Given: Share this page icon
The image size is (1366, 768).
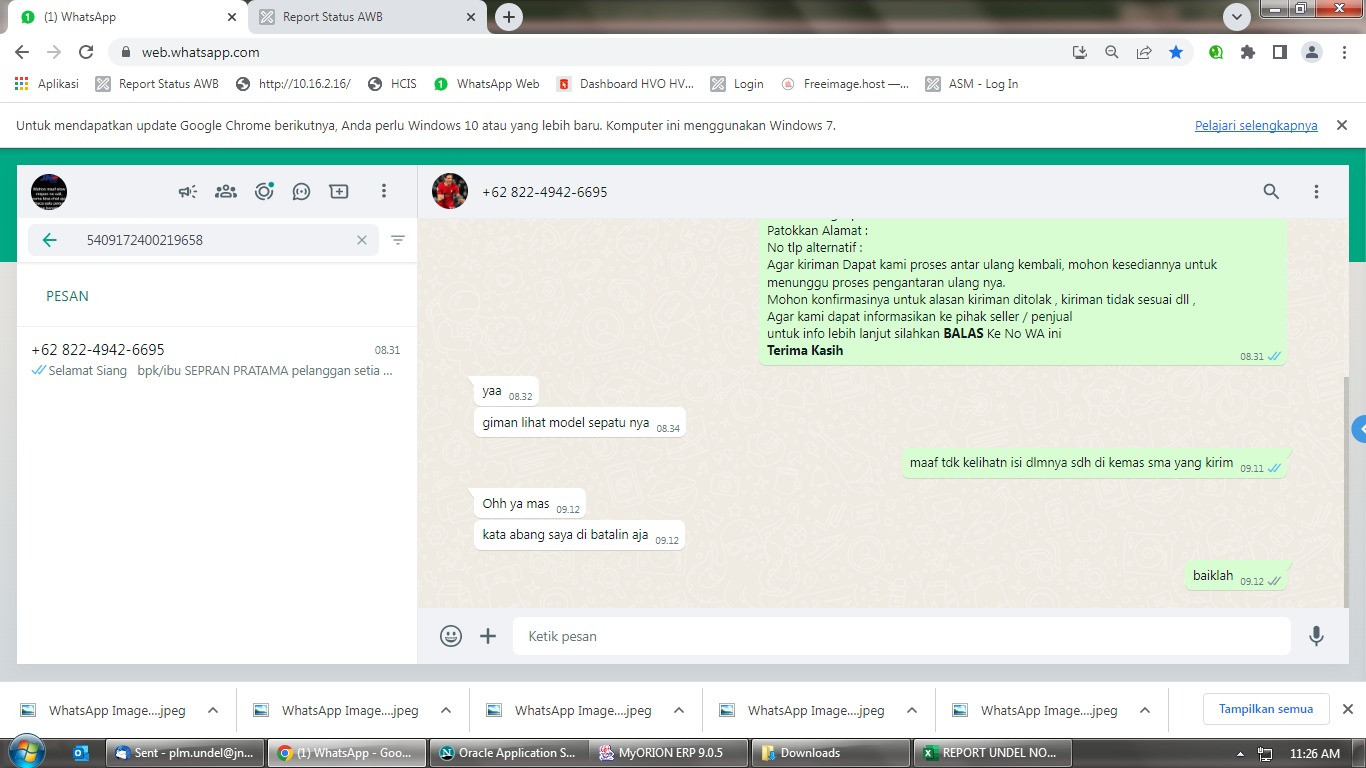Looking at the screenshot, I should tap(1144, 52).
